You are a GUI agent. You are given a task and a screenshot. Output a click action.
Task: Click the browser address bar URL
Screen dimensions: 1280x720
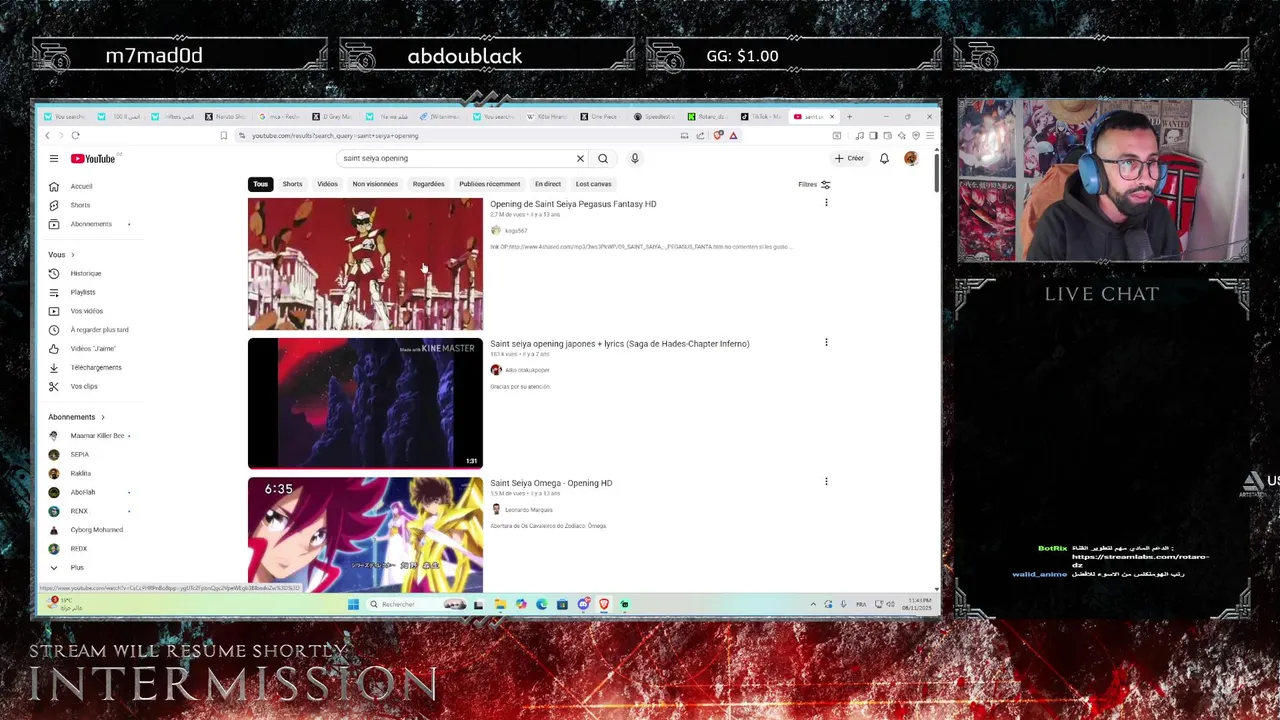335,136
